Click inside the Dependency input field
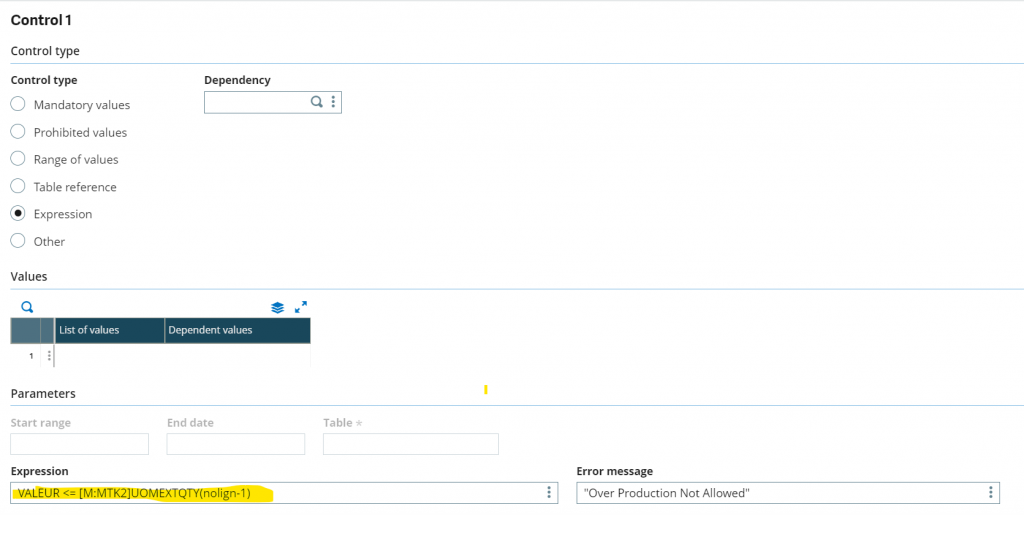 click(x=257, y=102)
